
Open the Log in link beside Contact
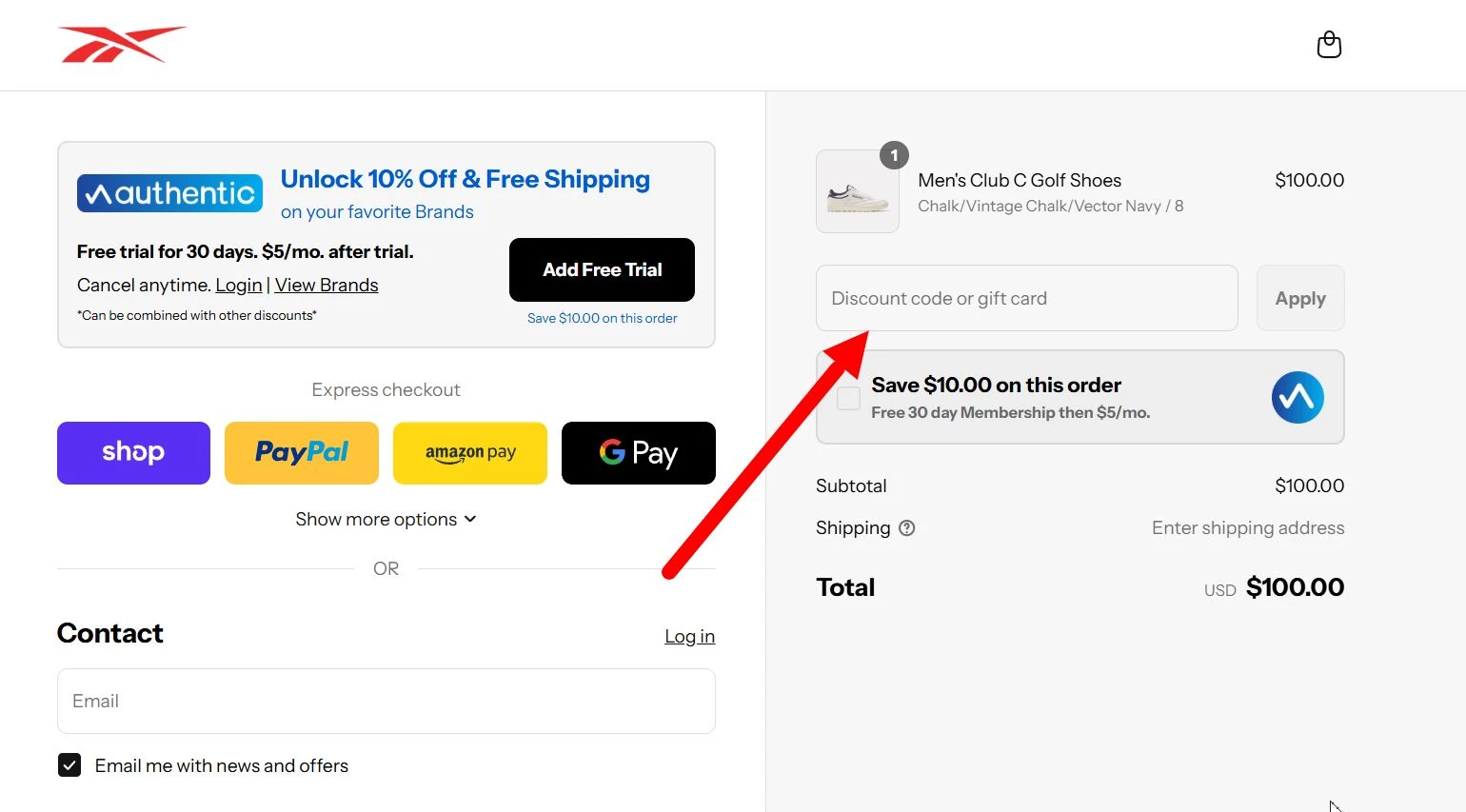pos(689,636)
